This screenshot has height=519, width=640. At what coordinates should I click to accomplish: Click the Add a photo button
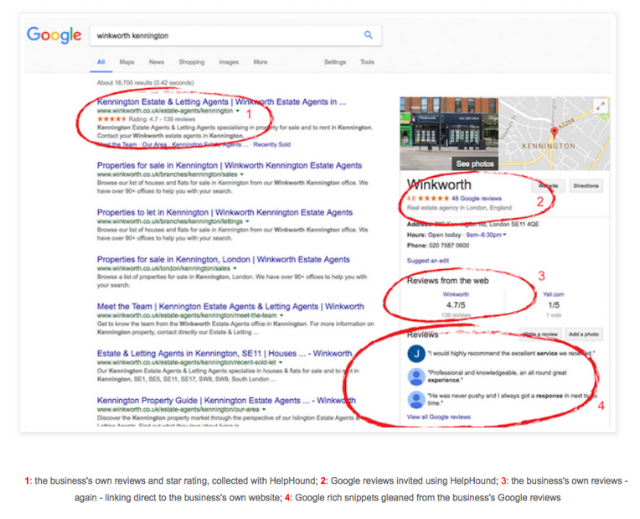(x=584, y=334)
